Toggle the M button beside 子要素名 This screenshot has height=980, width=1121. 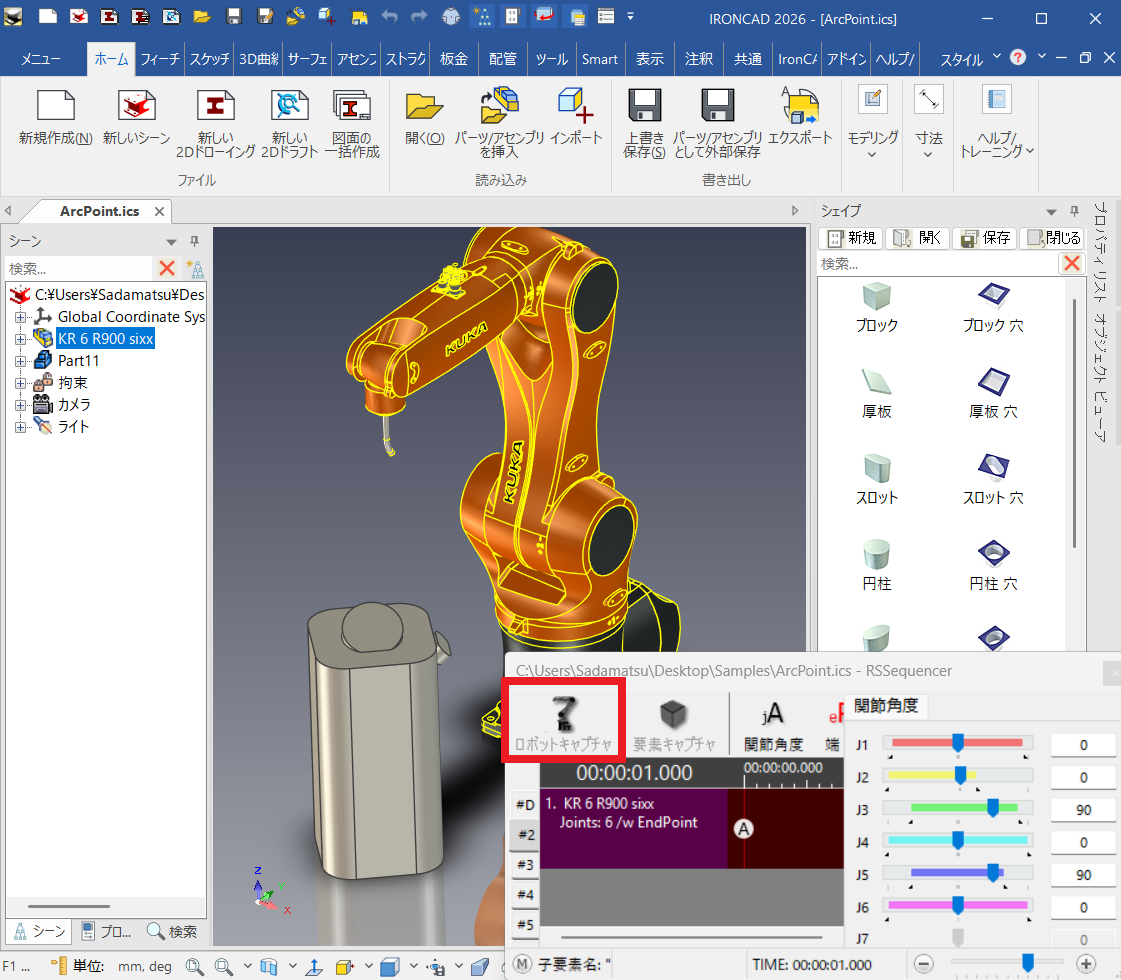523,964
